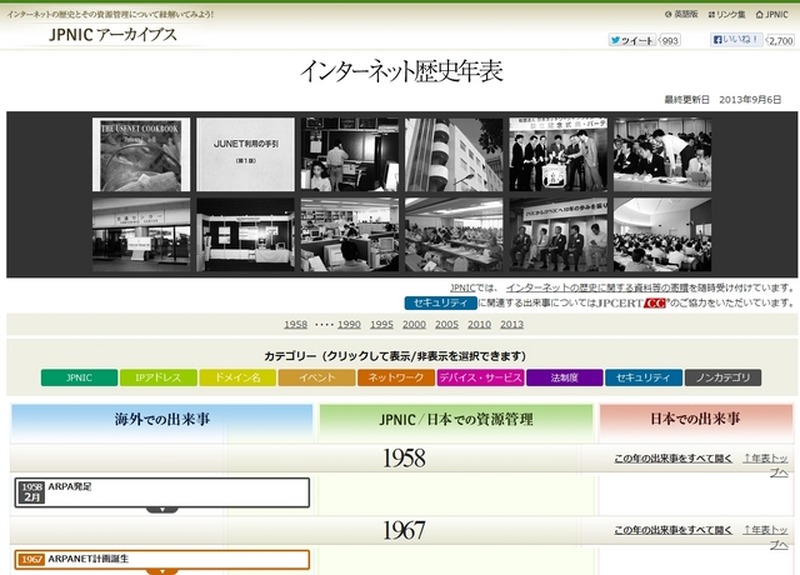Jump to year 2013 in timeline
Viewport: 800px width, 575px height.
(511, 325)
